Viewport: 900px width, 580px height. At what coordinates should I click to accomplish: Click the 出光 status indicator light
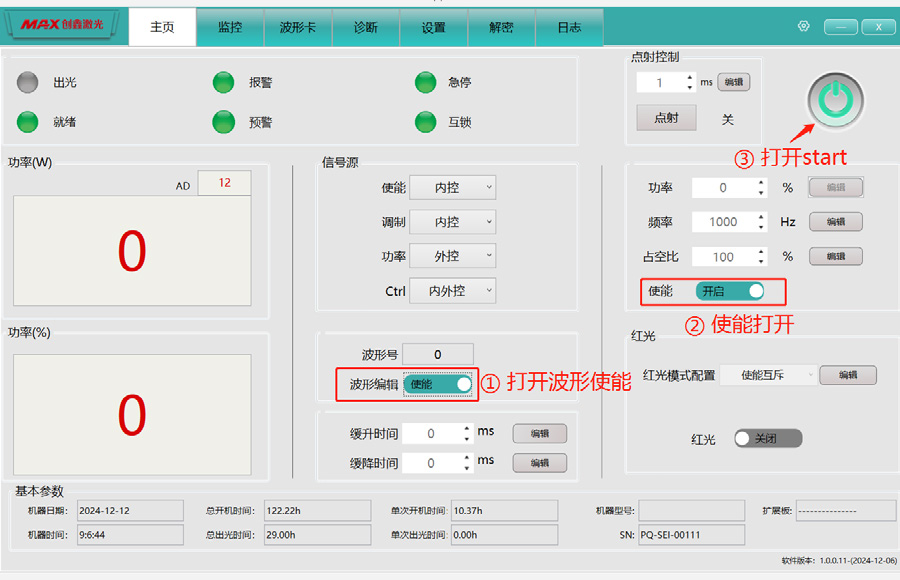(27, 83)
